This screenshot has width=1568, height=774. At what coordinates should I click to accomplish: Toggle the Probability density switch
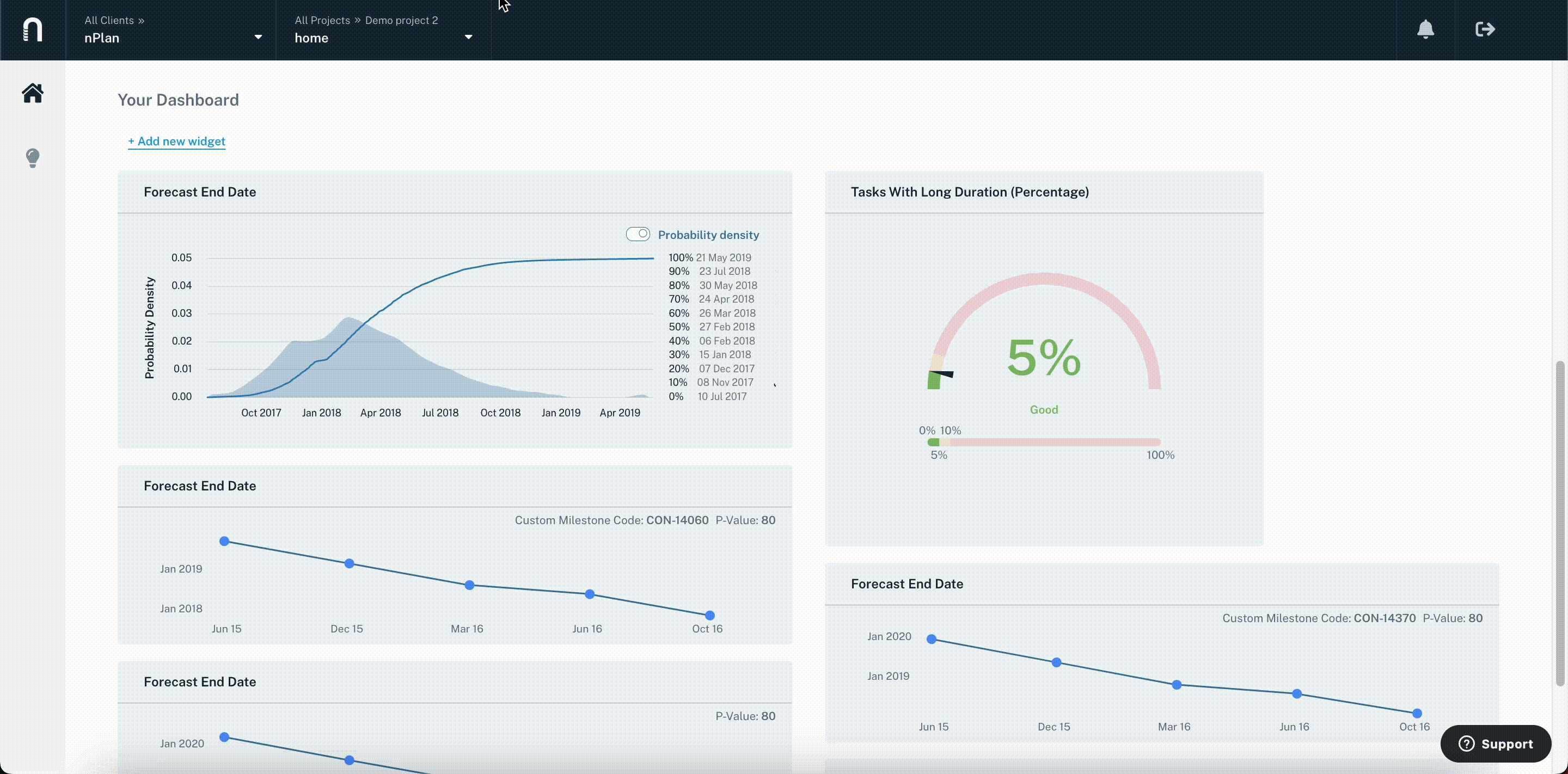tap(638, 234)
